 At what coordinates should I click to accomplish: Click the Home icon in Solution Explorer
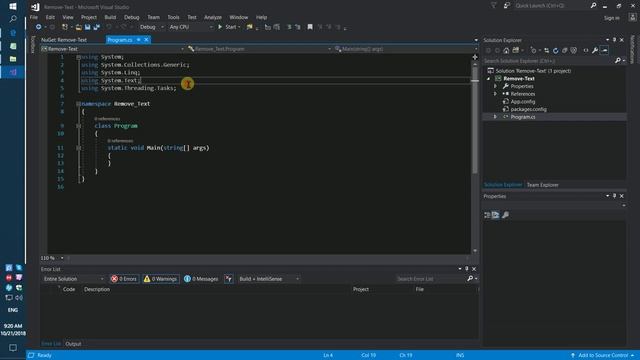pos(506,50)
